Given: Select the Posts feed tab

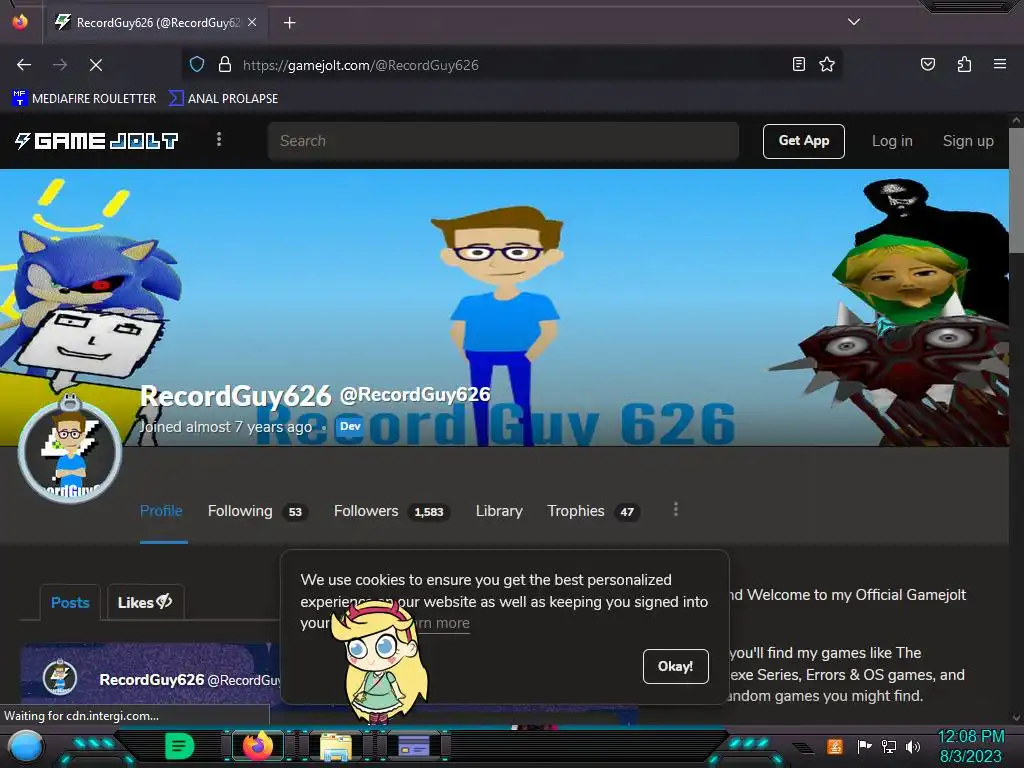Looking at the screenshot, I should tap(70, 603).
